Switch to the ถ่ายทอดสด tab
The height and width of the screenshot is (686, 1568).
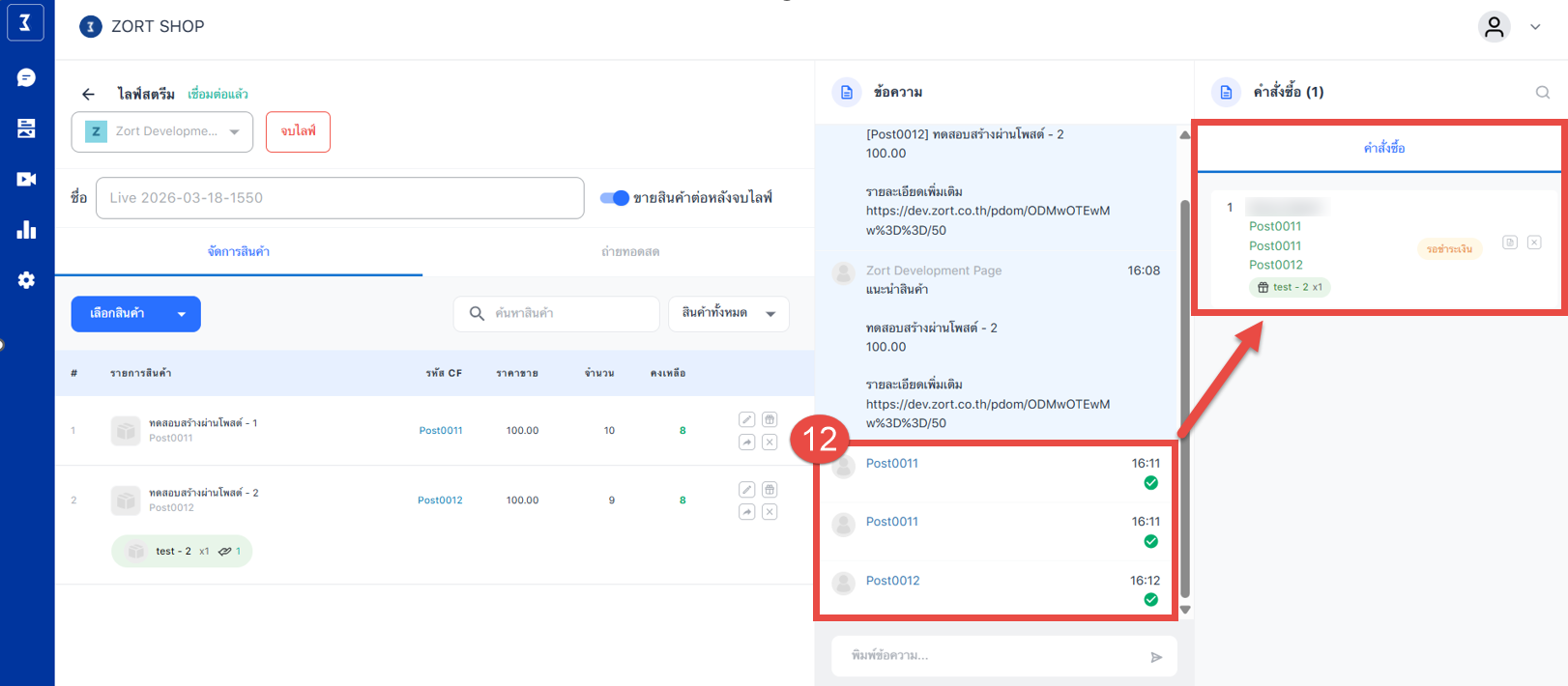[630, 252]
